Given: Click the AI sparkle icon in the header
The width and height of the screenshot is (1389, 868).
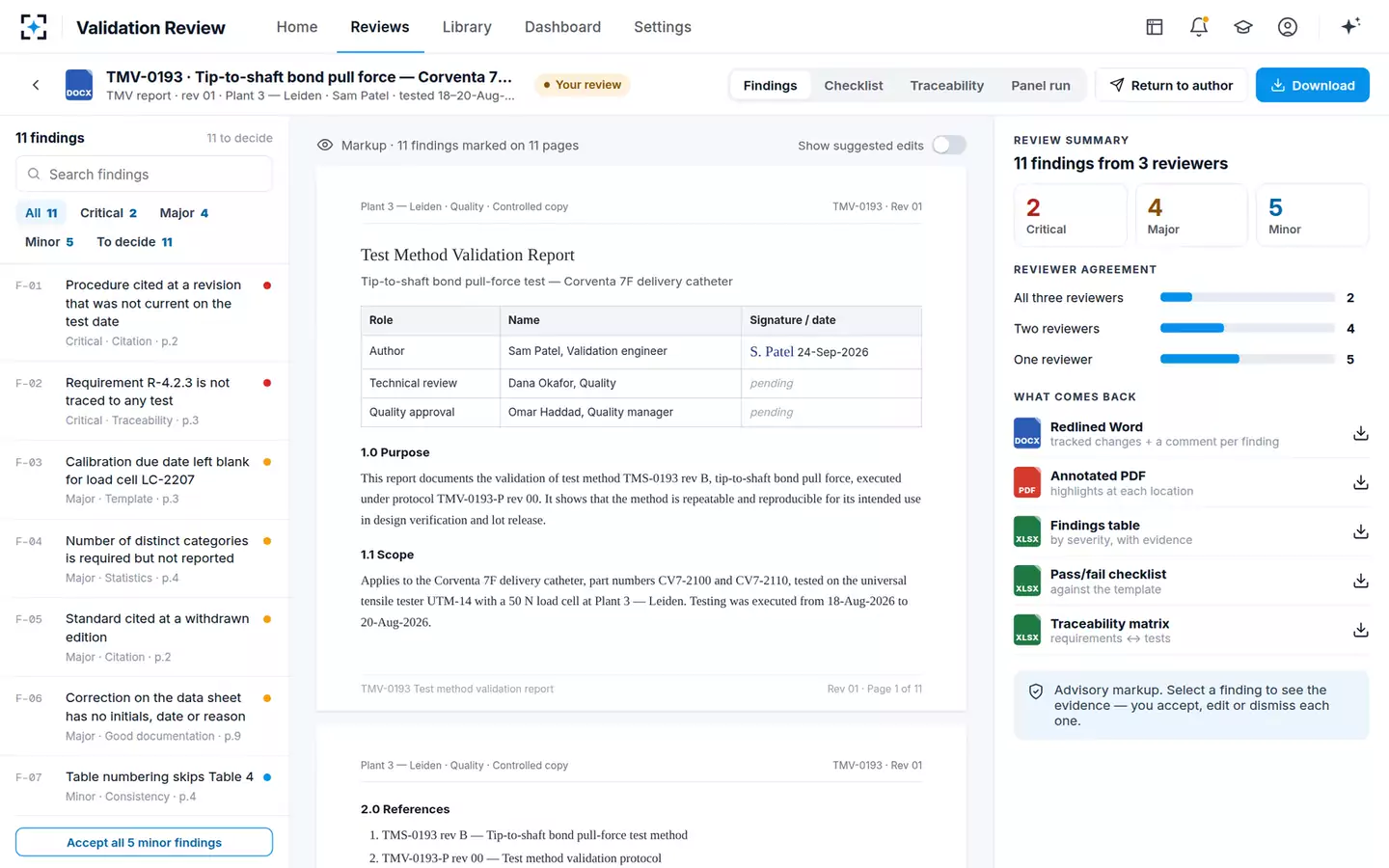Looking at the screenshot, I should (1350, 26).
